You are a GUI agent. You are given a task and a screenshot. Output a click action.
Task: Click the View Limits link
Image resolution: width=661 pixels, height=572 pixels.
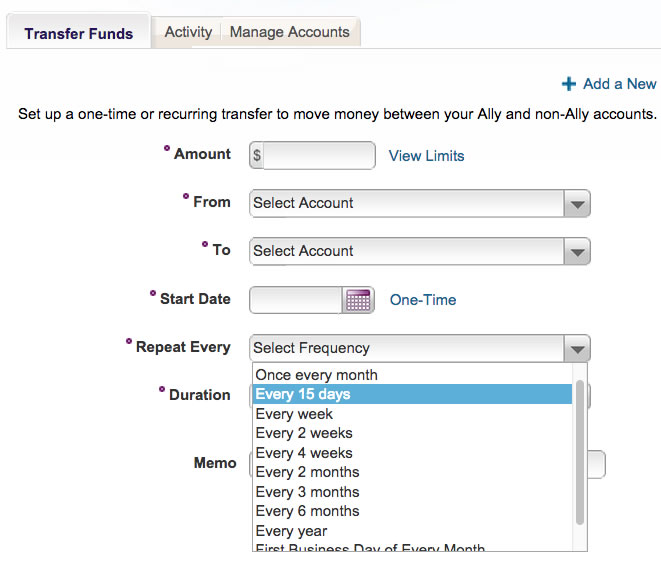[x=426, y=156]
